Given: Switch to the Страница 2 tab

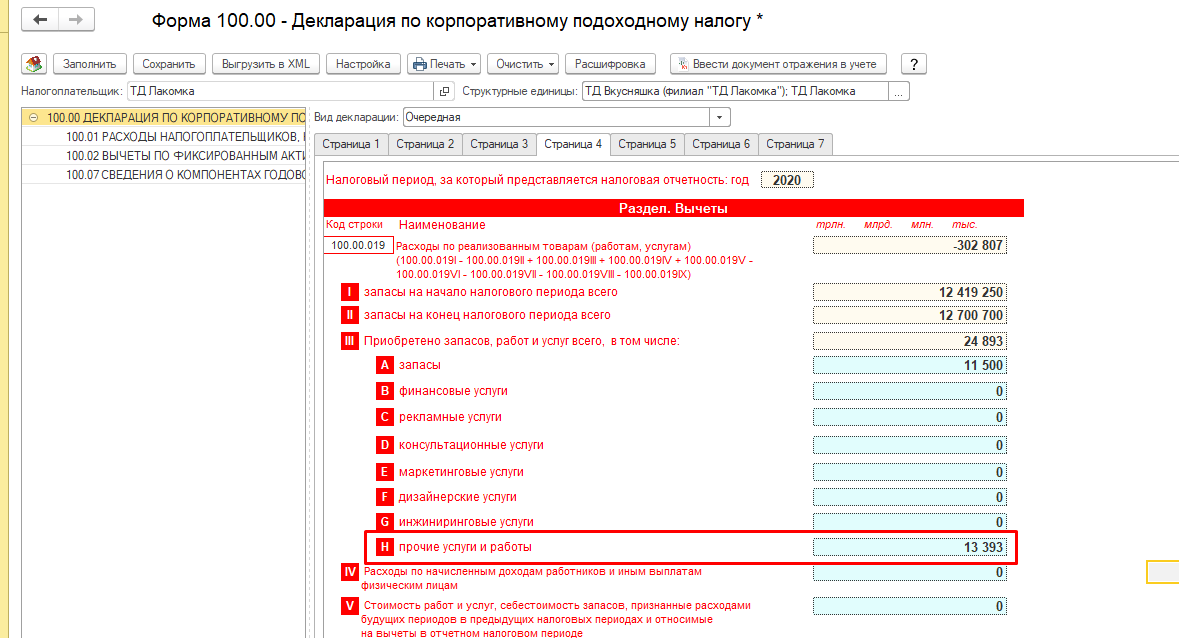Looking at the screenshot, I should click(425, 144).
